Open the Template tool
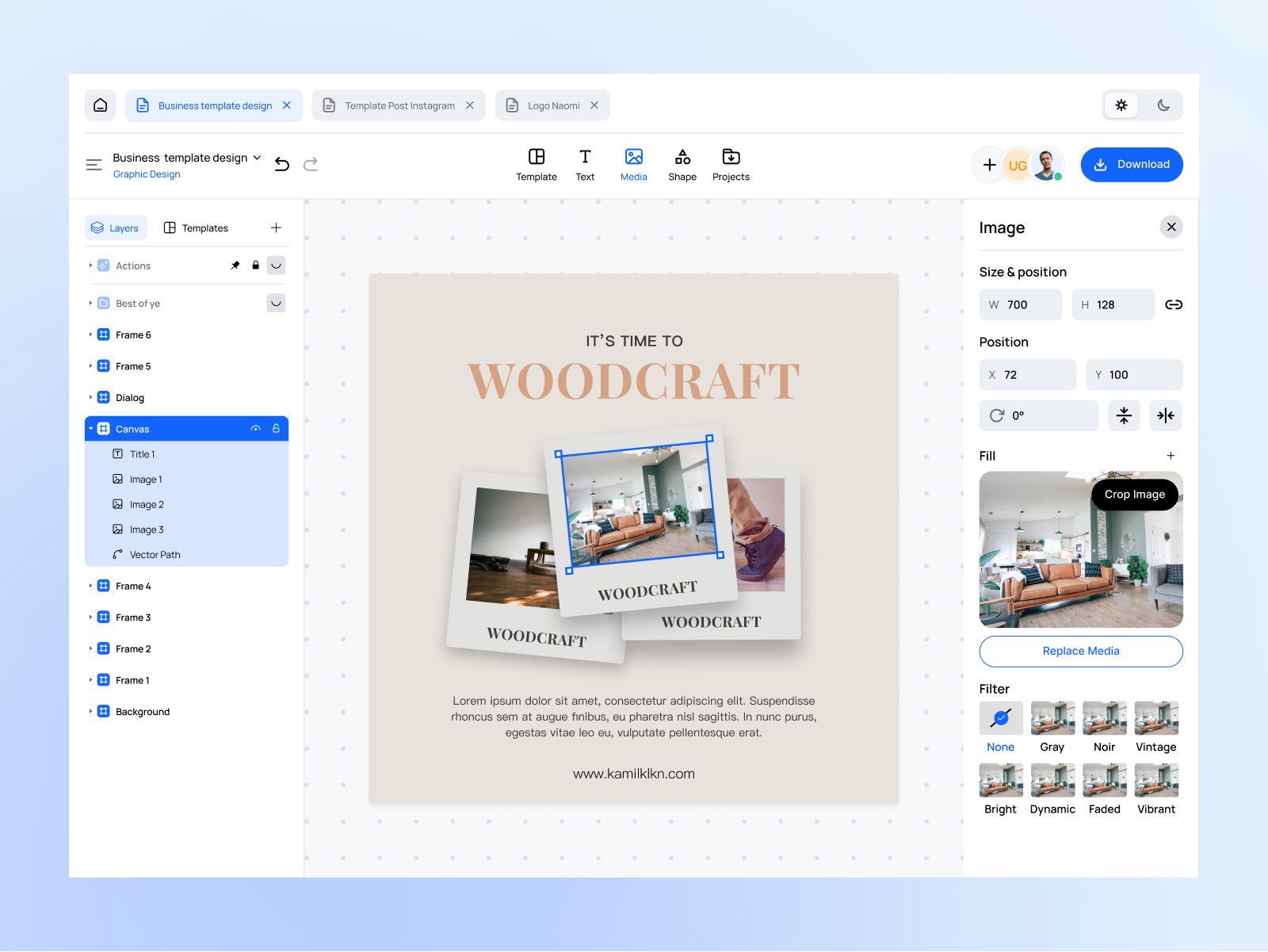 (x=537, y=164)
